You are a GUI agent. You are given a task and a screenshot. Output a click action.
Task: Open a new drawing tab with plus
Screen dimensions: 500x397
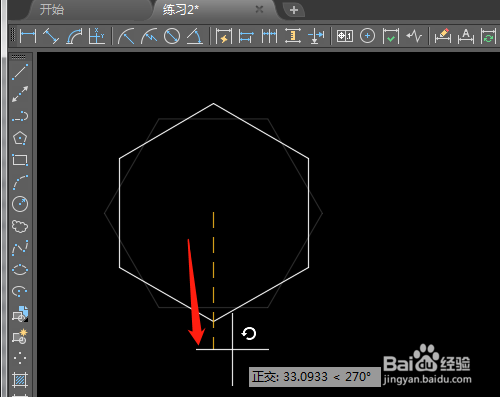(294, 10)
